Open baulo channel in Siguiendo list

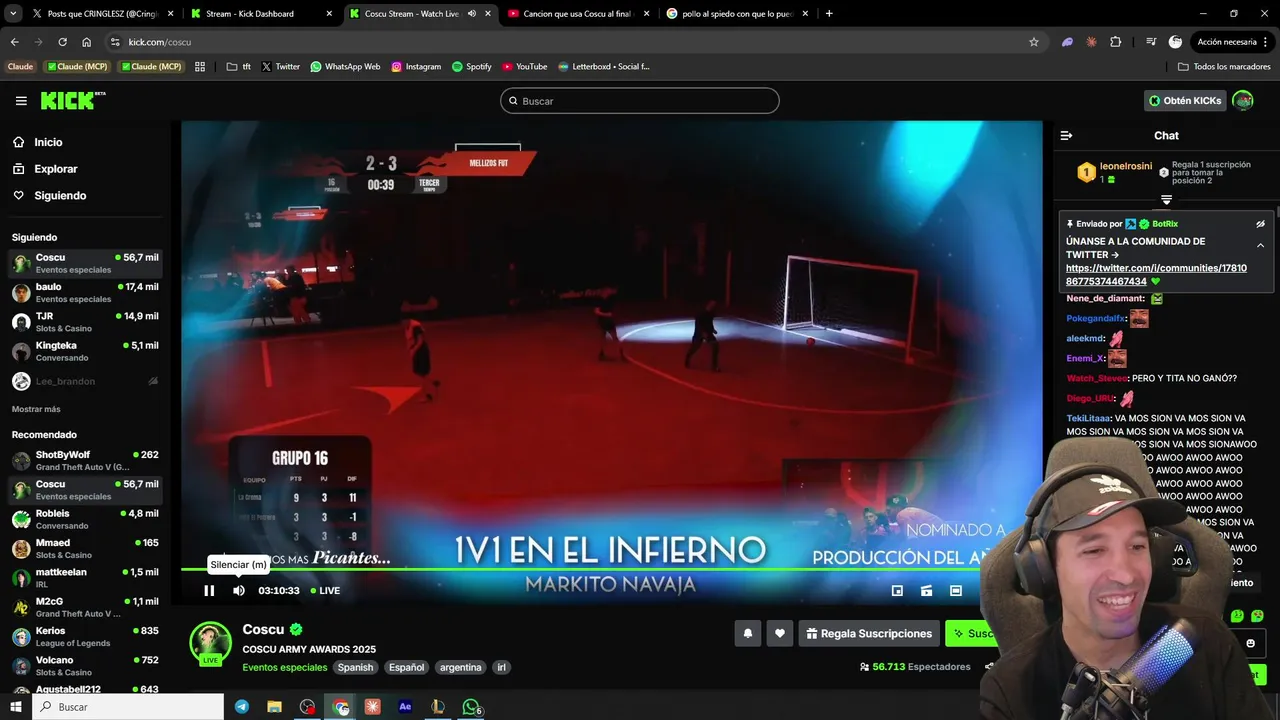pos(85,292)
